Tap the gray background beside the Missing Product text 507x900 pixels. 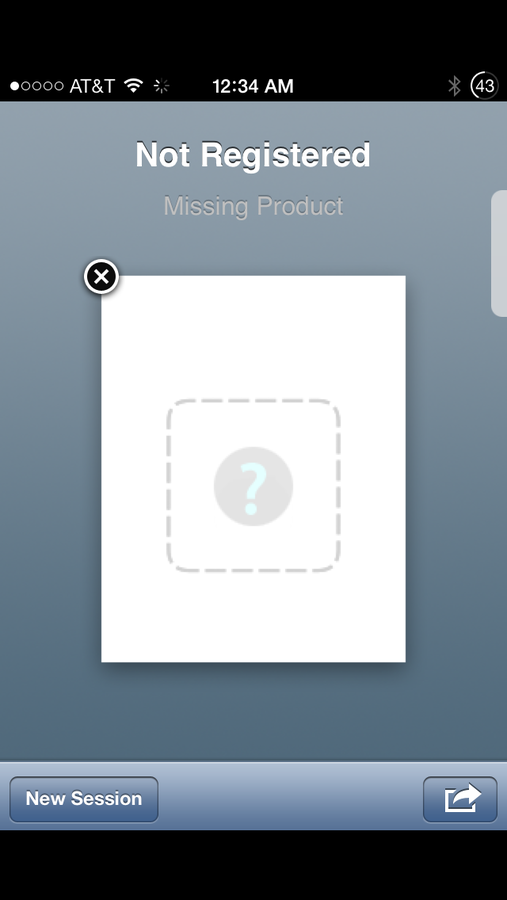(x=80, y=205)
